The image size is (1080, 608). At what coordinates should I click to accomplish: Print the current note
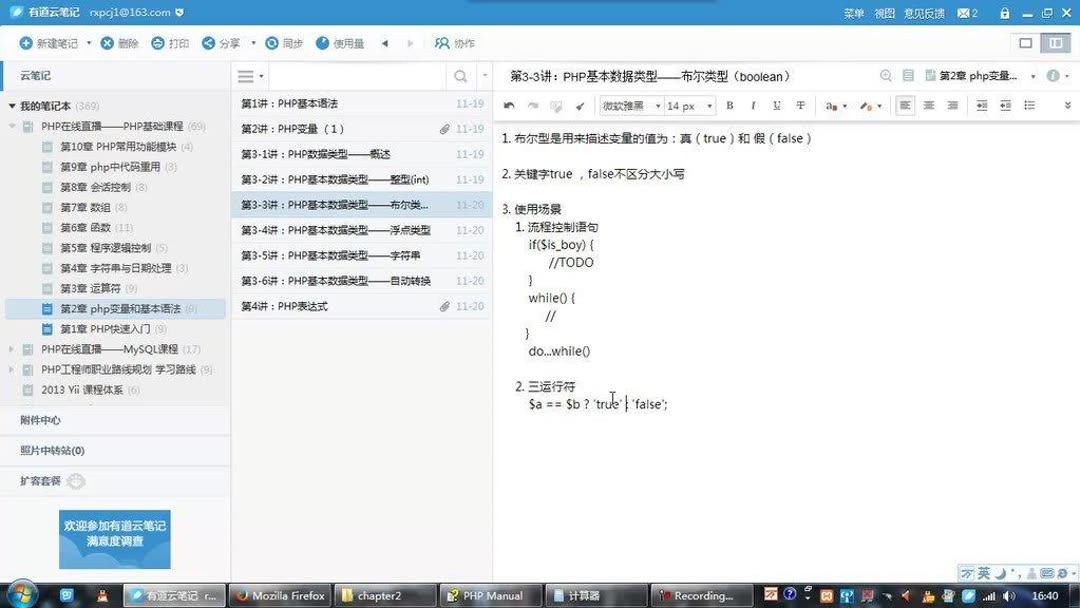(168, 43)
